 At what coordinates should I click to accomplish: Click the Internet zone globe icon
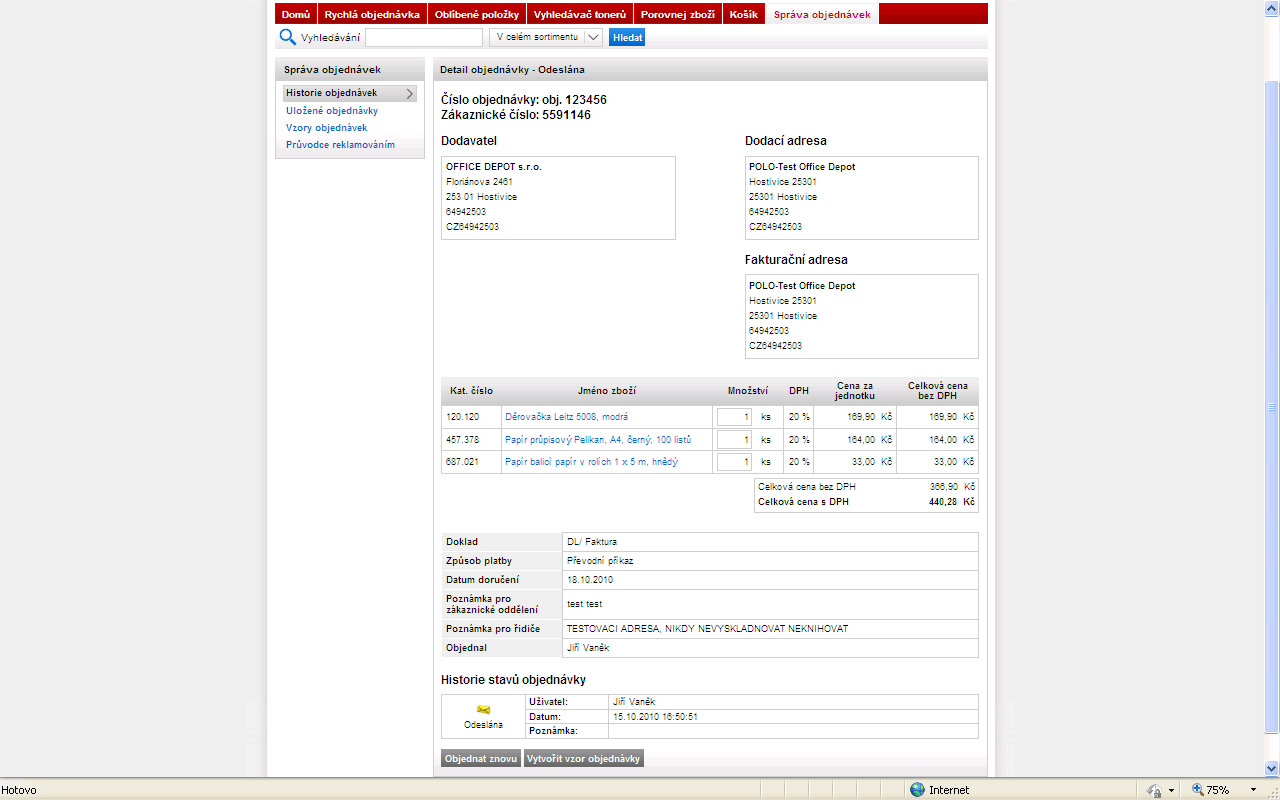tap(917, 790)
